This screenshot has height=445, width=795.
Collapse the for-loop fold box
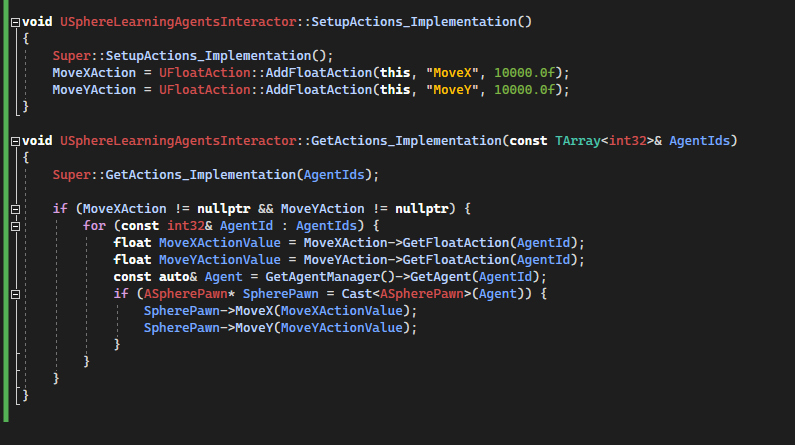pyautogui.click(x=15, y=227)
